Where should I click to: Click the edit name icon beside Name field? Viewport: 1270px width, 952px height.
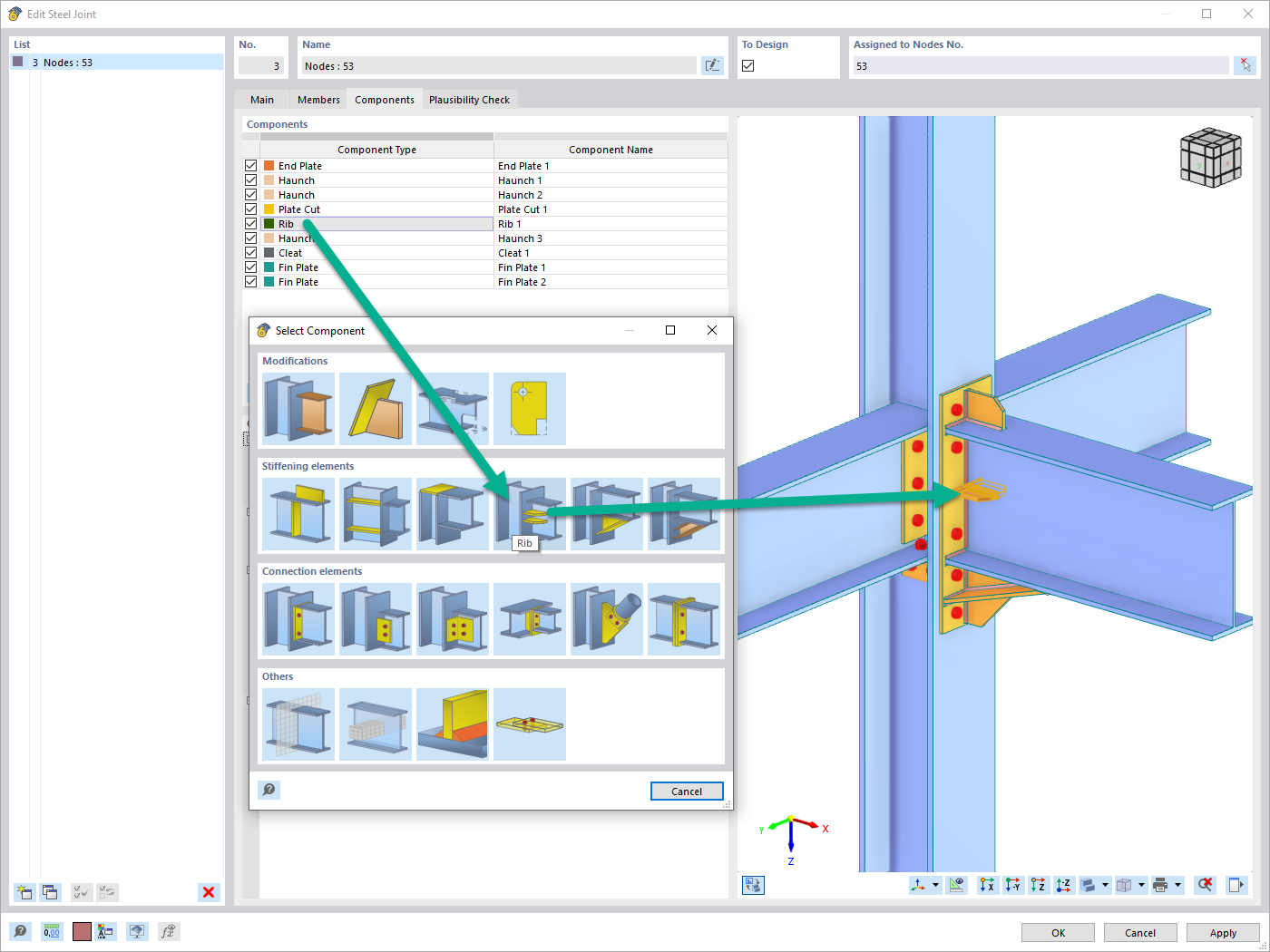713,65
